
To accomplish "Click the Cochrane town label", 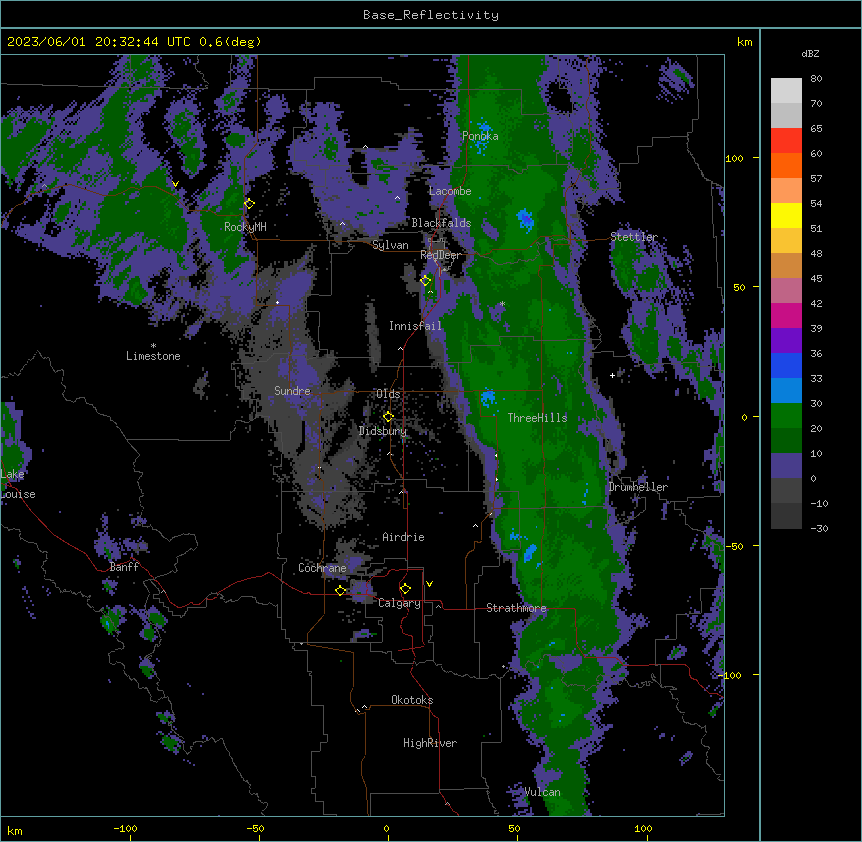I will [x=322, y=568].
